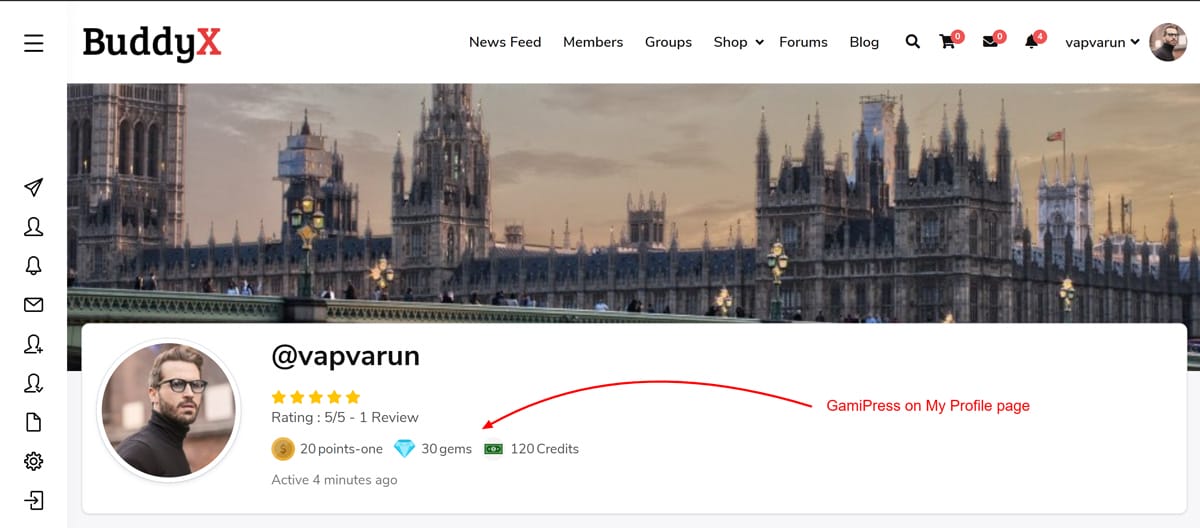Viewport: 1200px width, 528px height.
Task: Click the sidebar notifications bell icon
Action: tap(33, 266)
